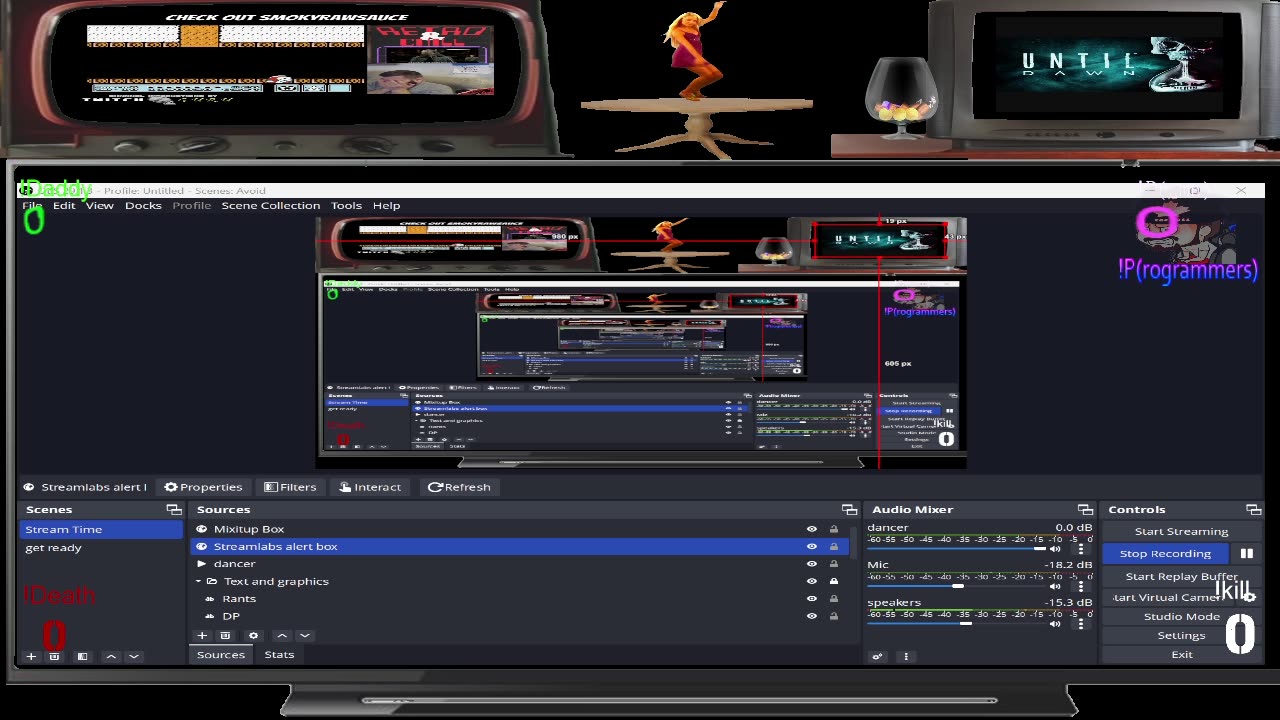Open the Docks menu
This screenshot has height=720, width=1280.
pos(143,205)
